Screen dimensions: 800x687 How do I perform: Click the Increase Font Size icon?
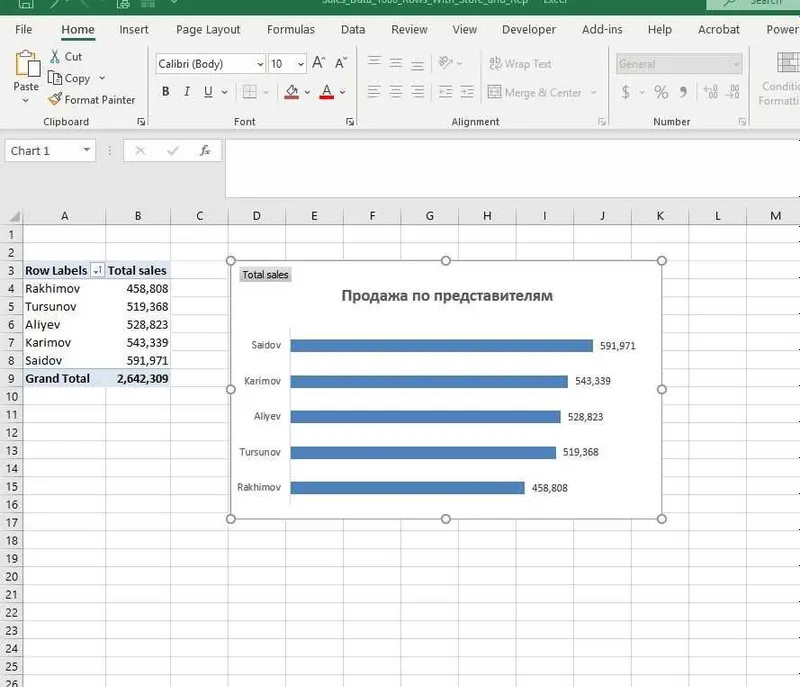click(318, 63)
